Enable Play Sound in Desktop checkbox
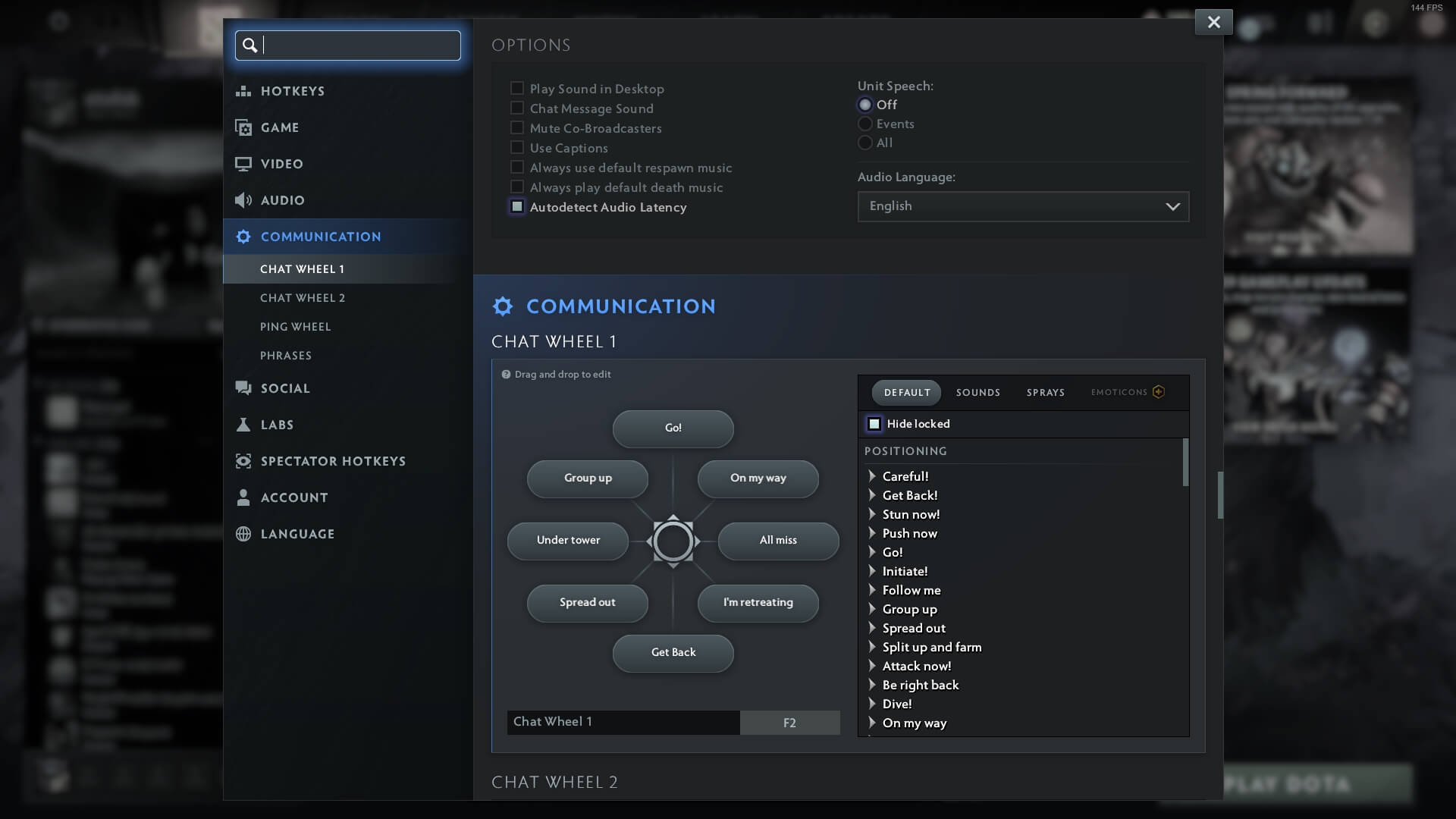This screenshot has height=819, width=1456. tap(517, 89)
